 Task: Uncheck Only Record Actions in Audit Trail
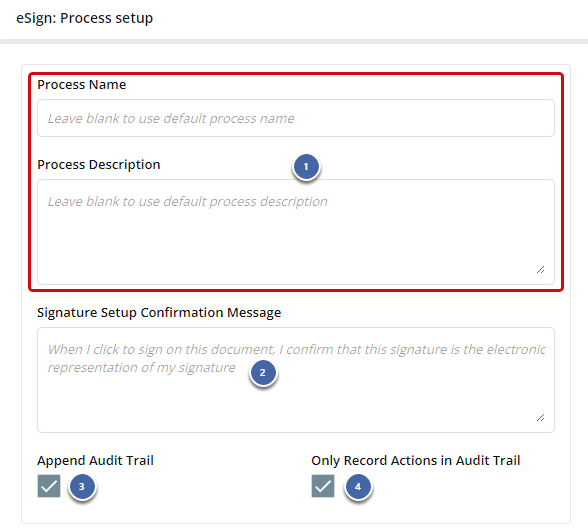(x=323, y=486)
